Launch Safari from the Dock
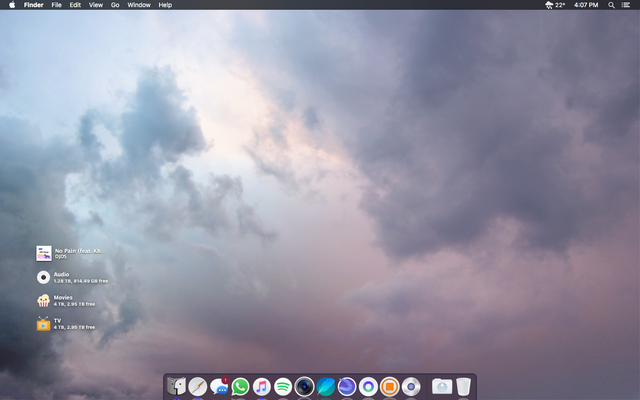640x400 pixels. (197, 386)
